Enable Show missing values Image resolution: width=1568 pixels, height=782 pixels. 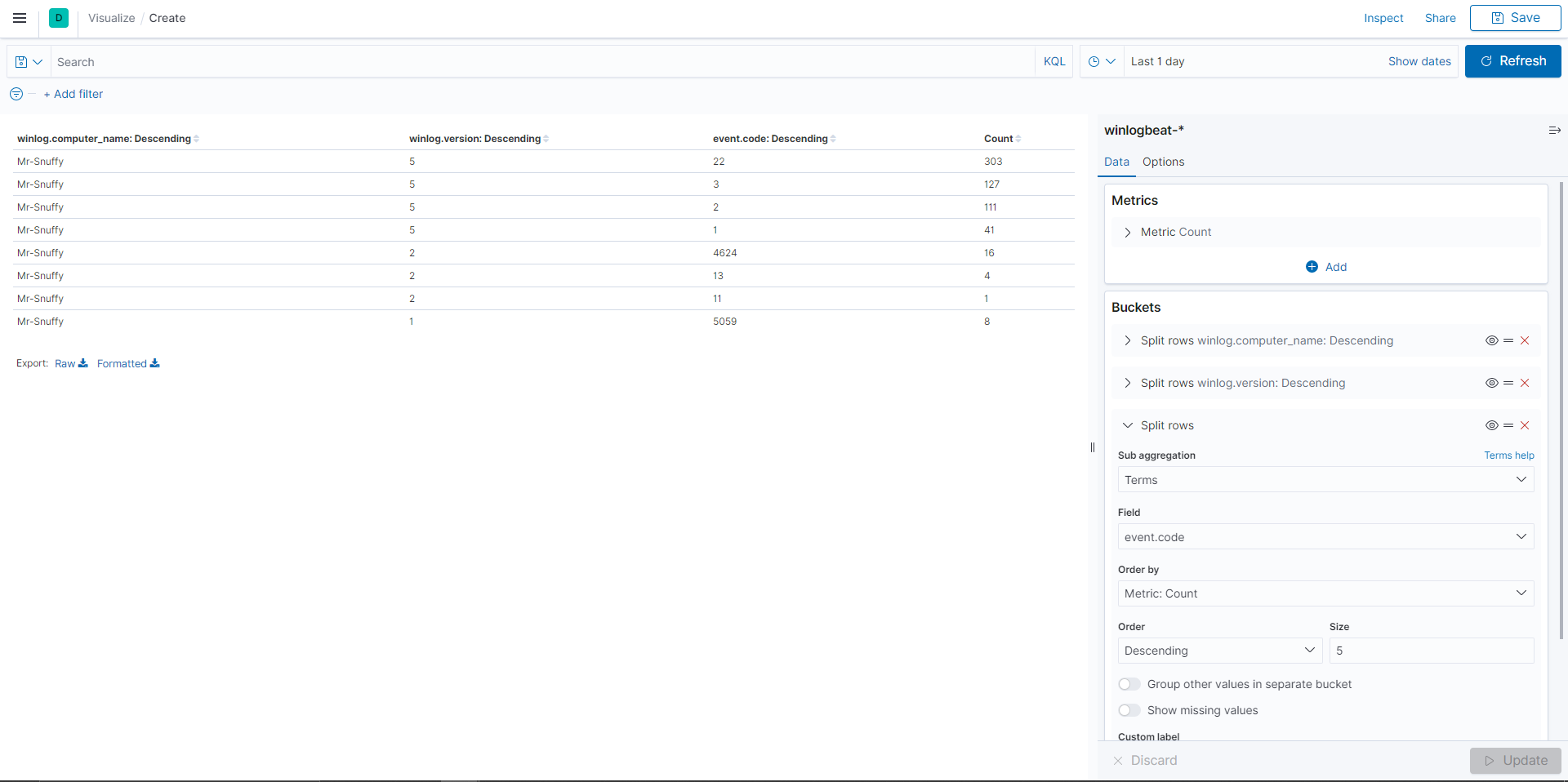point(1129,710)
